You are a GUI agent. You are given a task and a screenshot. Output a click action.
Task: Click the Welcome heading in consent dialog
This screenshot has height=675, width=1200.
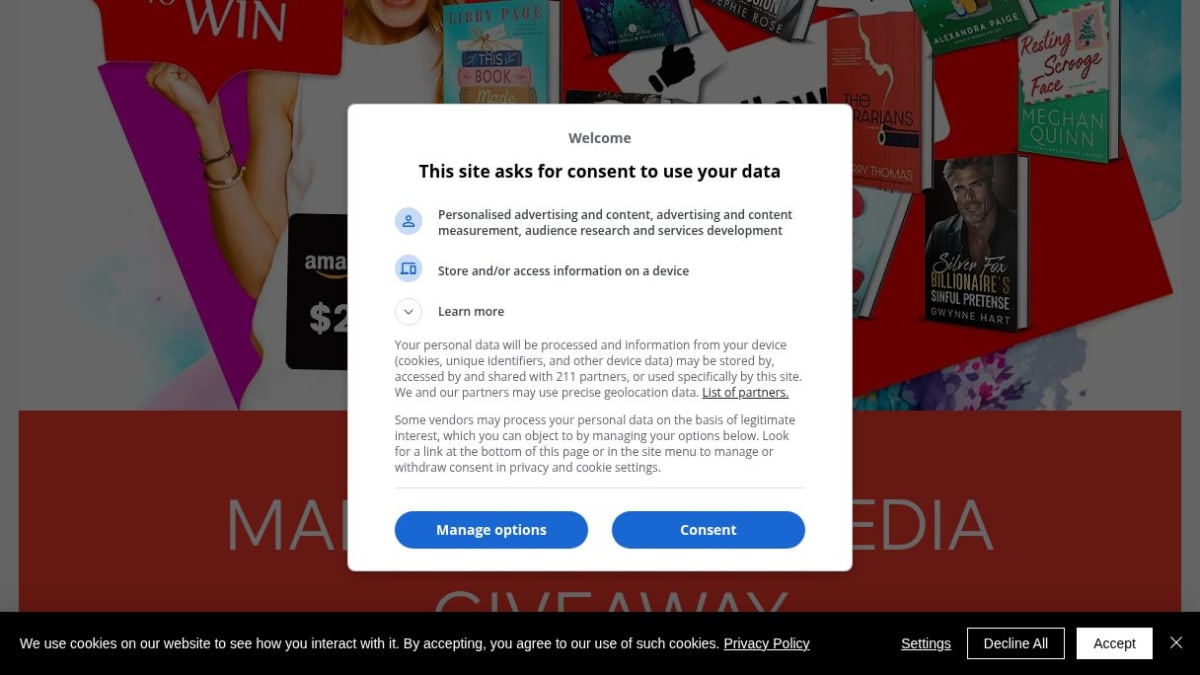(600, 138)
